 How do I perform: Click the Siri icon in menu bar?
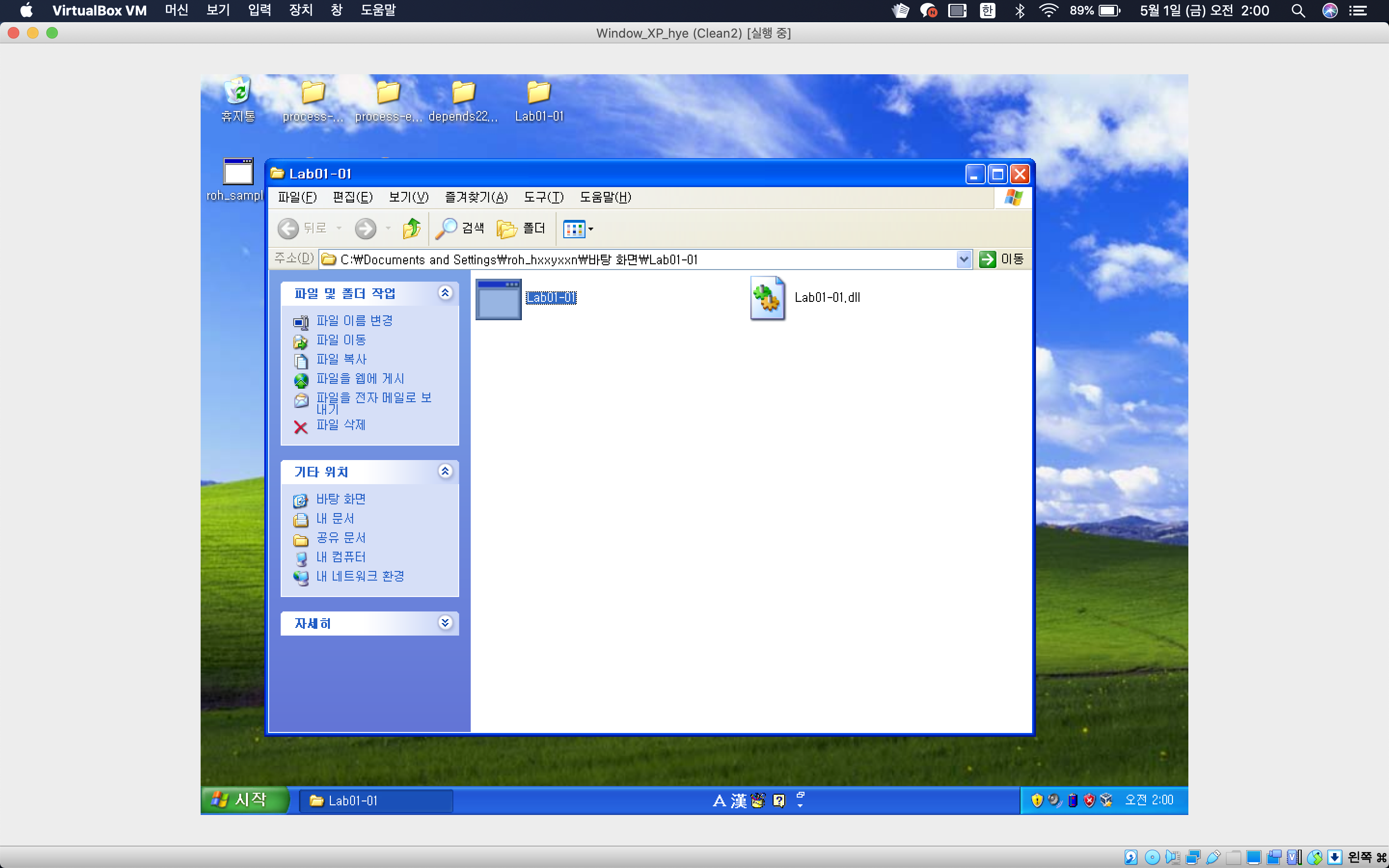(1330, 11)
